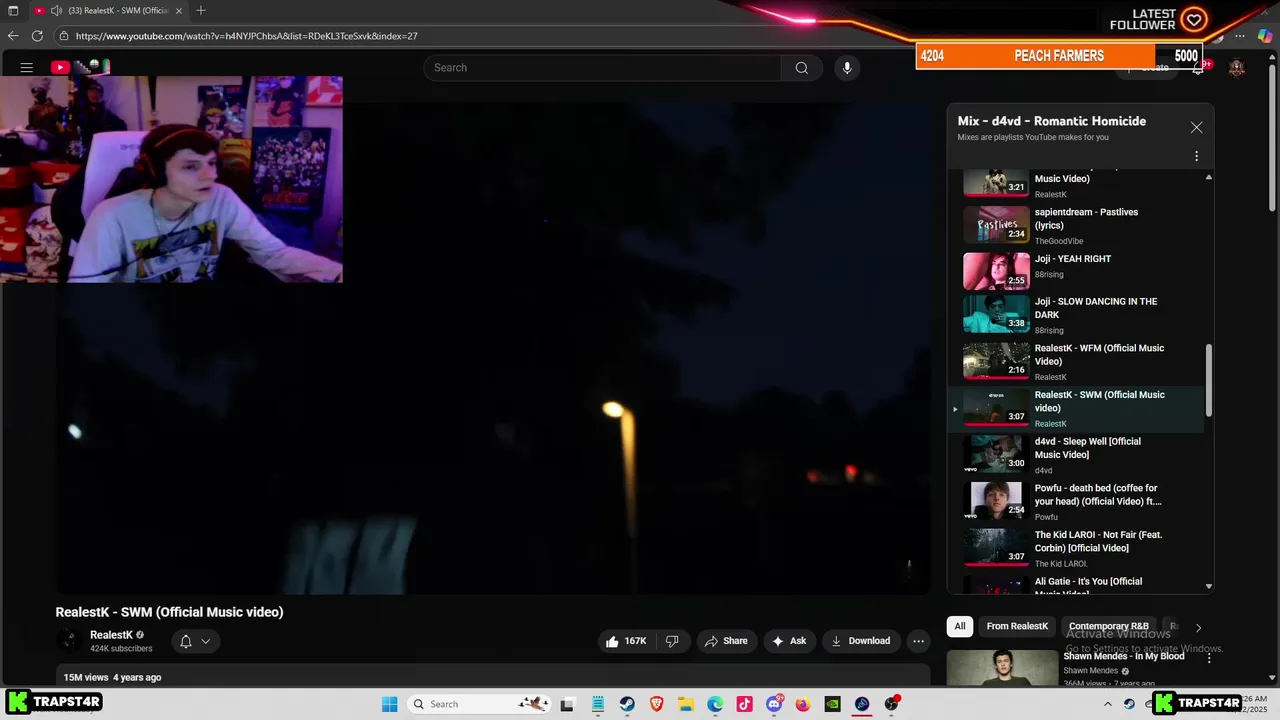Switch to the RealestK - SWM browser tab
The image size is (1280, 720).
[x=108, y=10]
